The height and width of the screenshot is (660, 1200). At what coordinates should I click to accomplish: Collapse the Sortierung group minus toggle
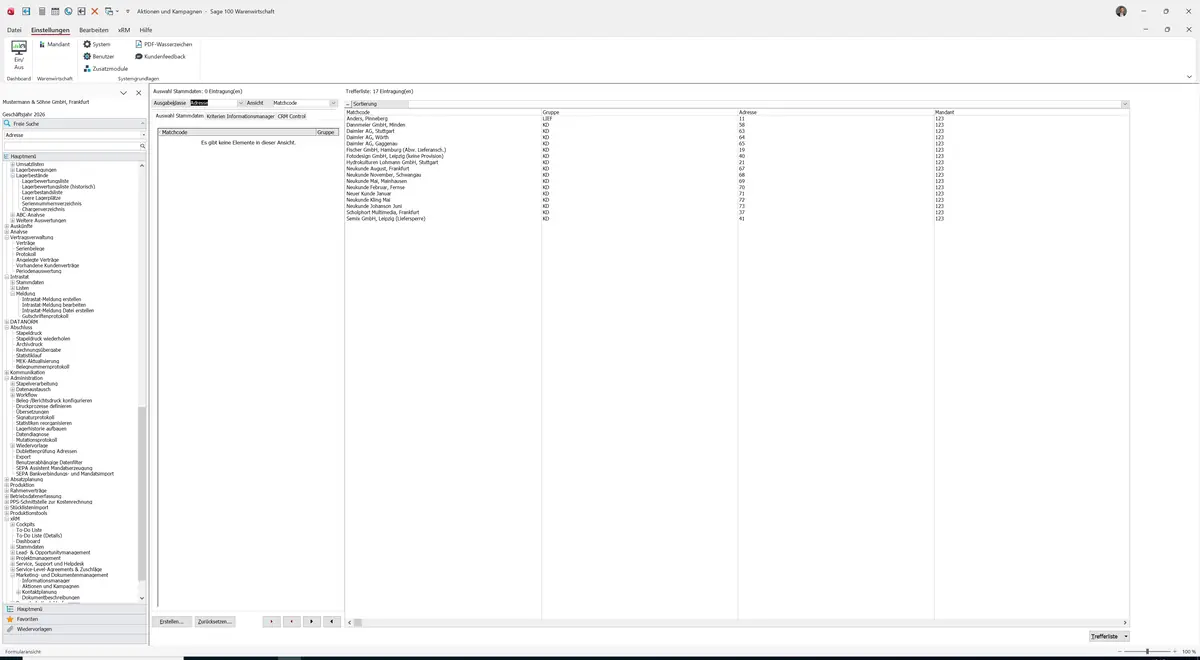click(348, 104)
